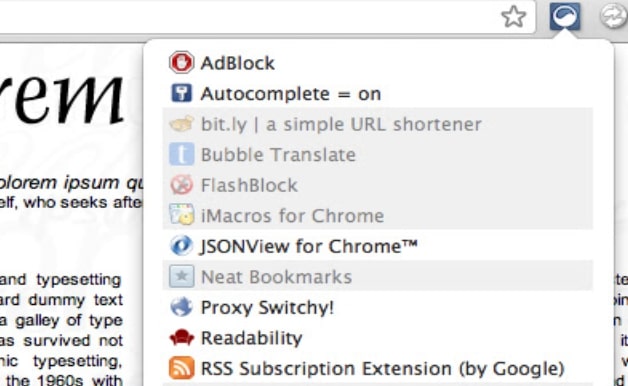Select RSS Subscription Extension (by Google)
The width and height of the screenshot is (628, 386).
pyautogui.click(x=378, y=368)
